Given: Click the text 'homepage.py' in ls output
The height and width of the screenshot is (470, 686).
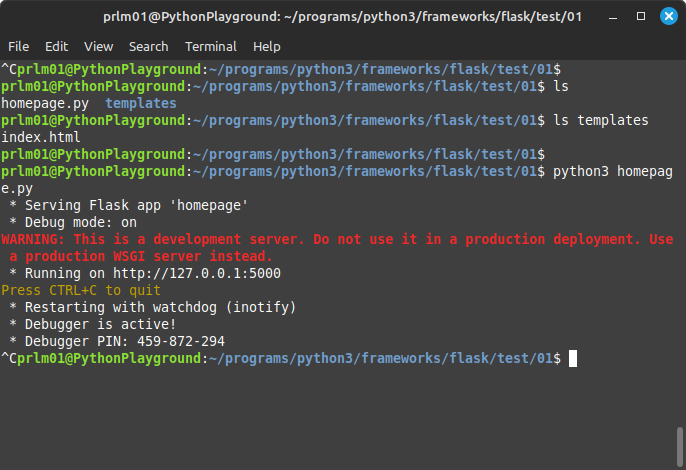Looking at the screenshot, I should tap(45, 103).
